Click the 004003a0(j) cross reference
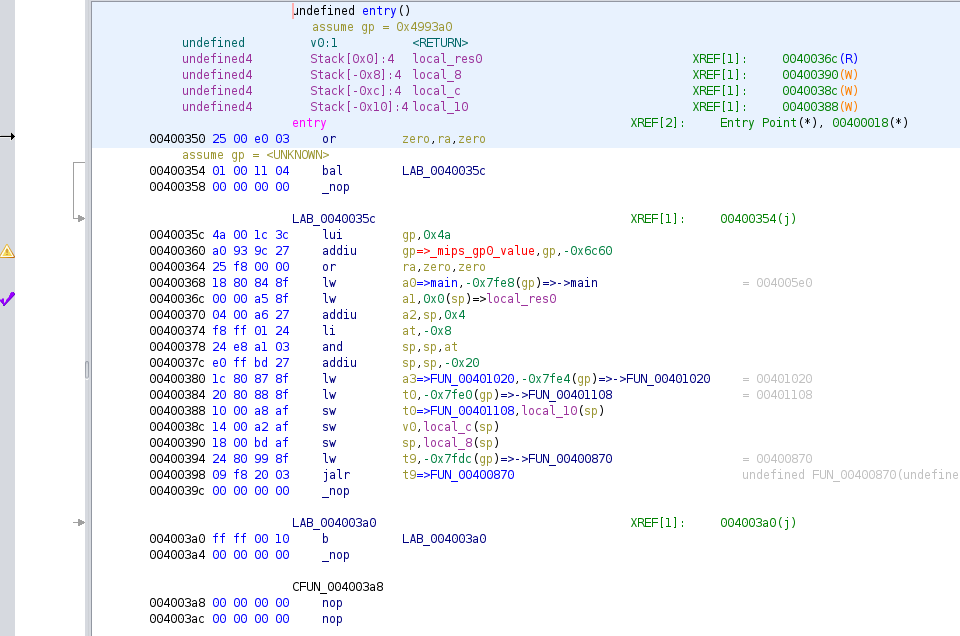 click(x=758, y=523)
